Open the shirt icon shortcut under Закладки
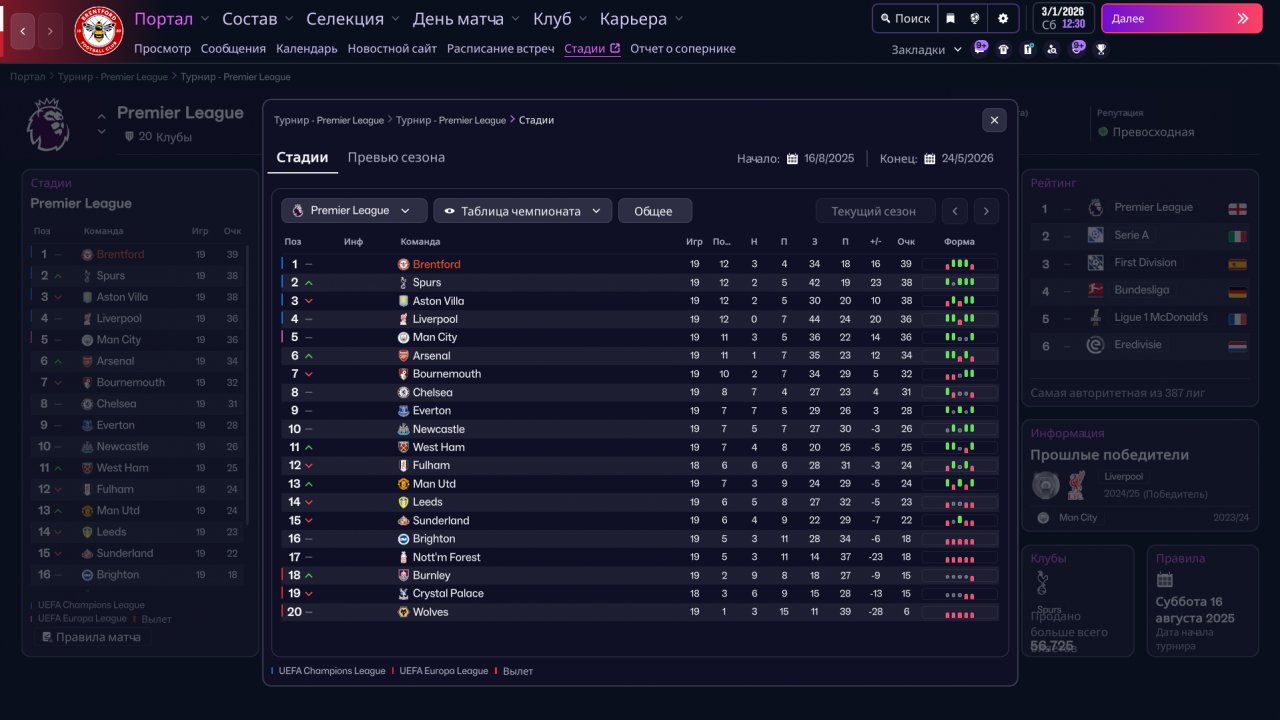Viewport: 1280px width, 720px height. pos(1004,49)
